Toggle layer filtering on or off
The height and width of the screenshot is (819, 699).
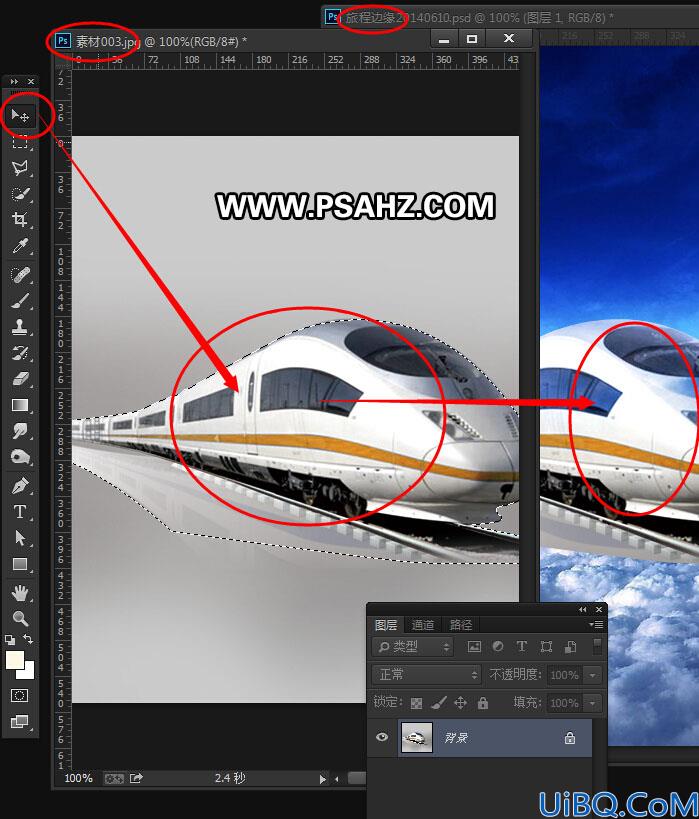click(x=597, y=646)
